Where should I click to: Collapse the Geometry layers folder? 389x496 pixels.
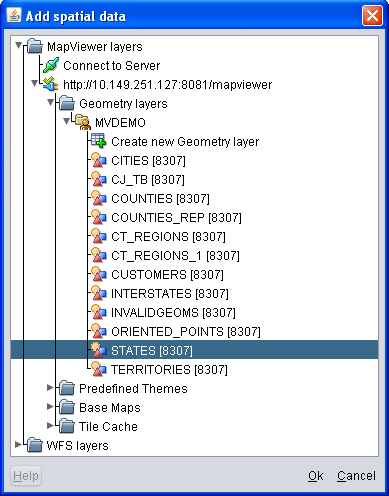(50, 103)
